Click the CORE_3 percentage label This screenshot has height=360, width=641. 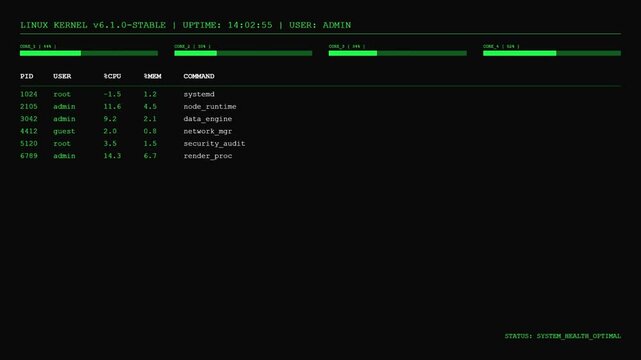click(347, 47)
